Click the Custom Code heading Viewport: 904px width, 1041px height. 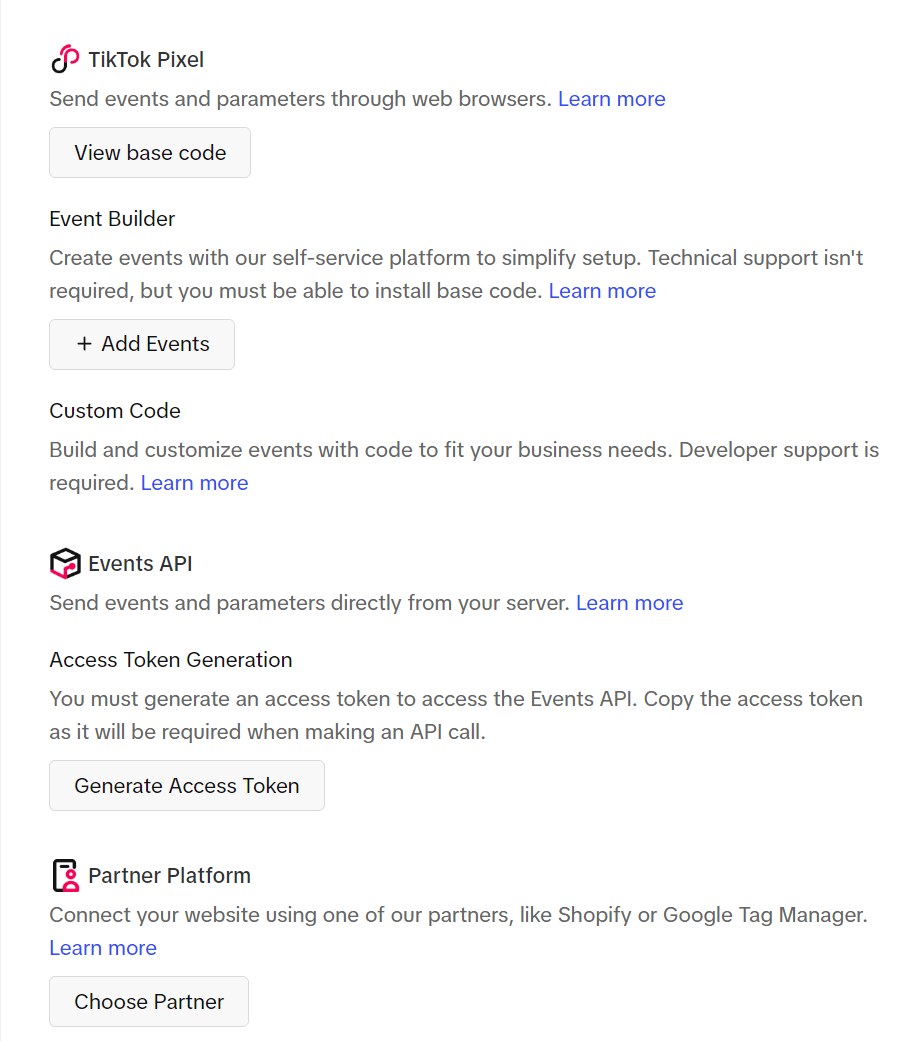(115, 411)
